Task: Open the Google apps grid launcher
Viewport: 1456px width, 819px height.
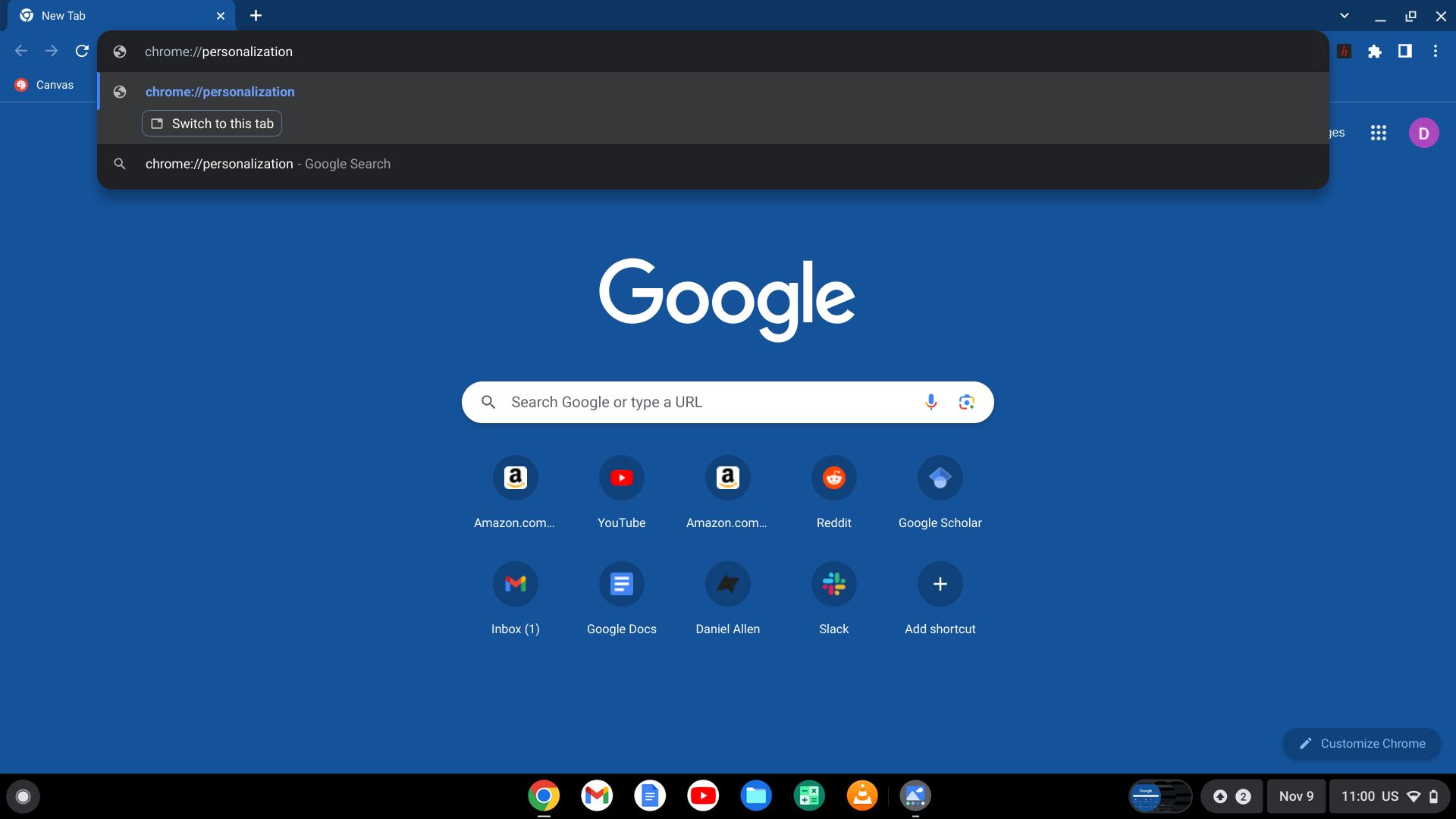Action: 1379,132
